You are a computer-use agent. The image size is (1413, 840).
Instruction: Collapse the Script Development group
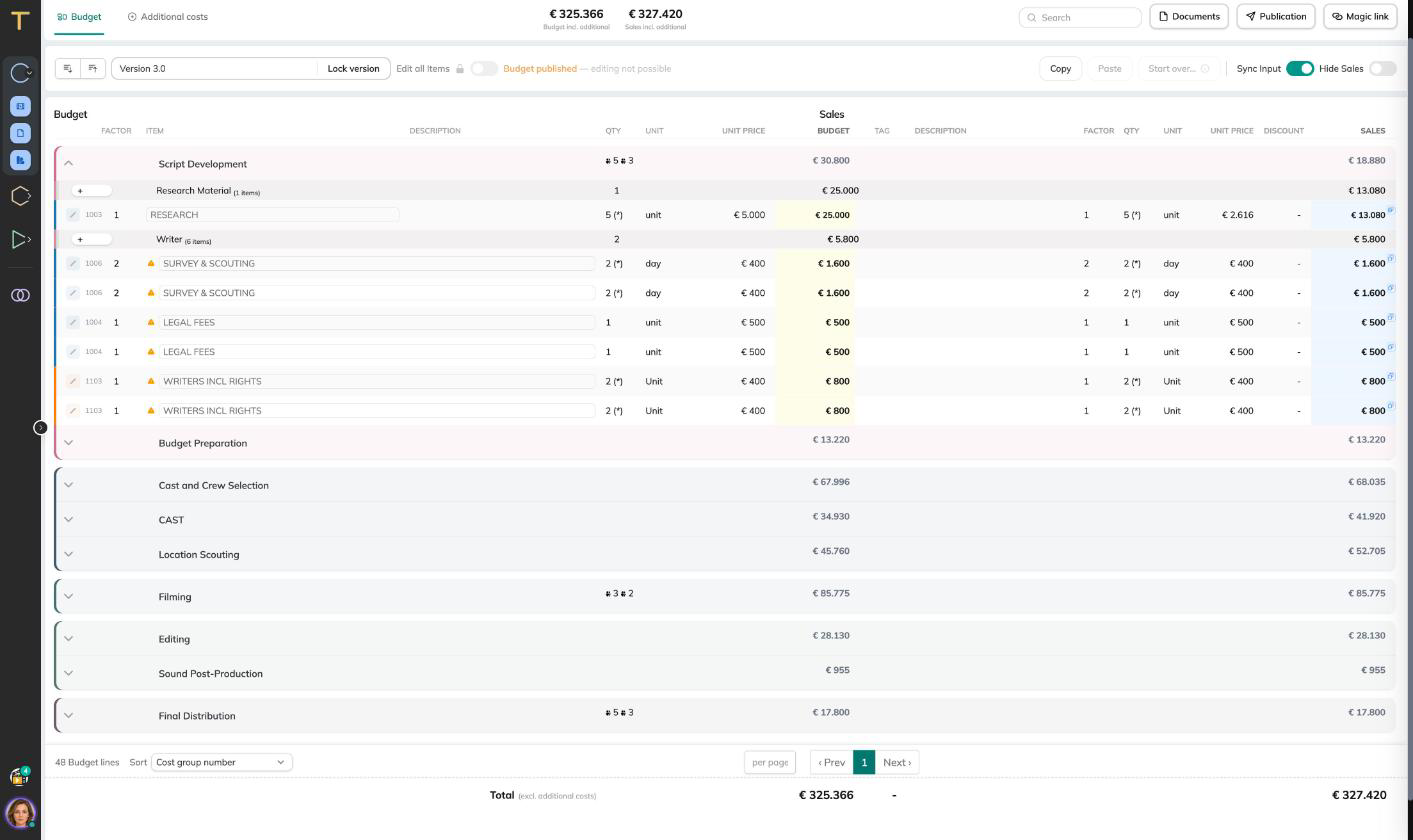pos(69,163)
